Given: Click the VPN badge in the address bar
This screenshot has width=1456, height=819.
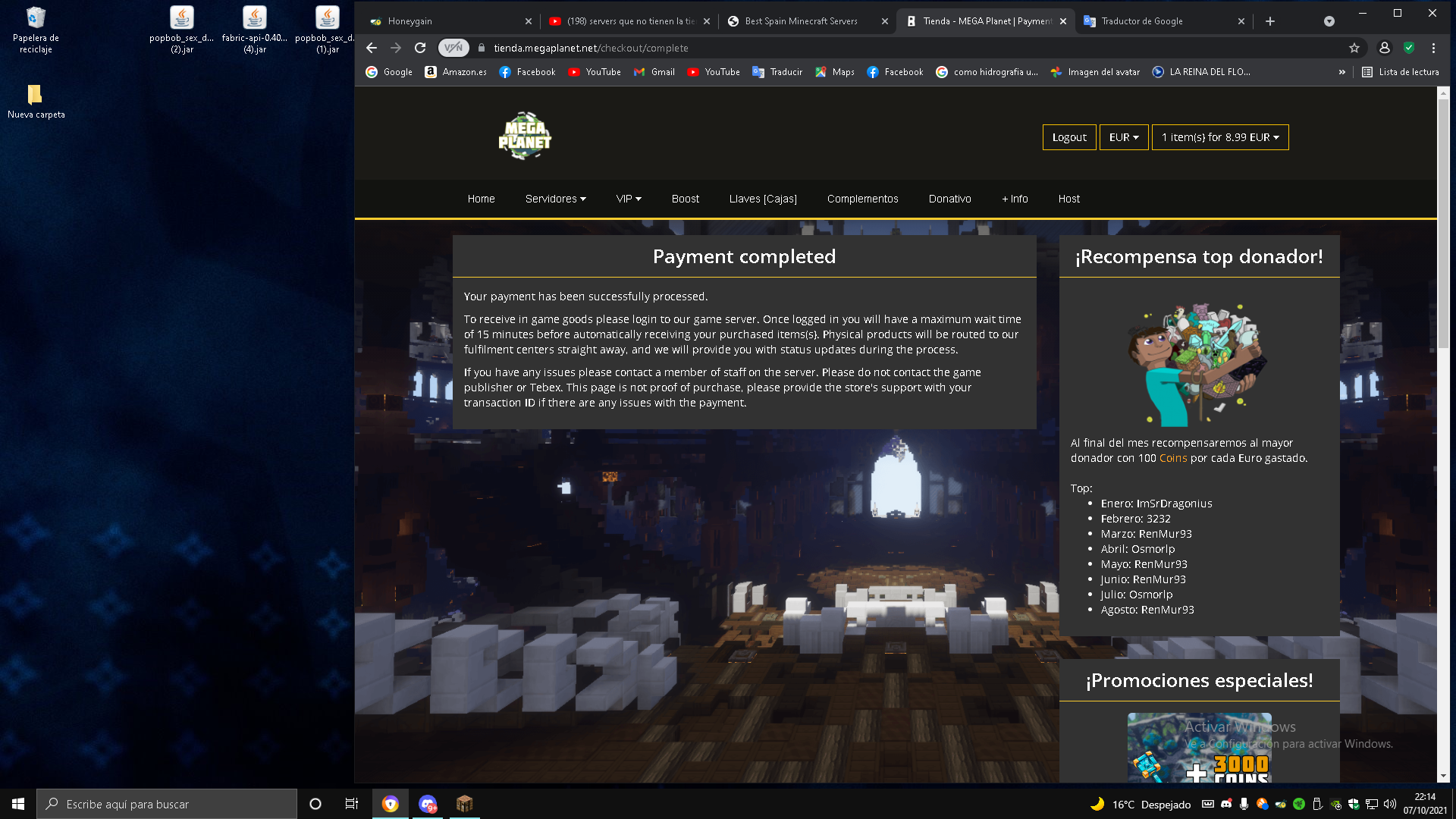Looking at the screenshot, I should 453,48.
